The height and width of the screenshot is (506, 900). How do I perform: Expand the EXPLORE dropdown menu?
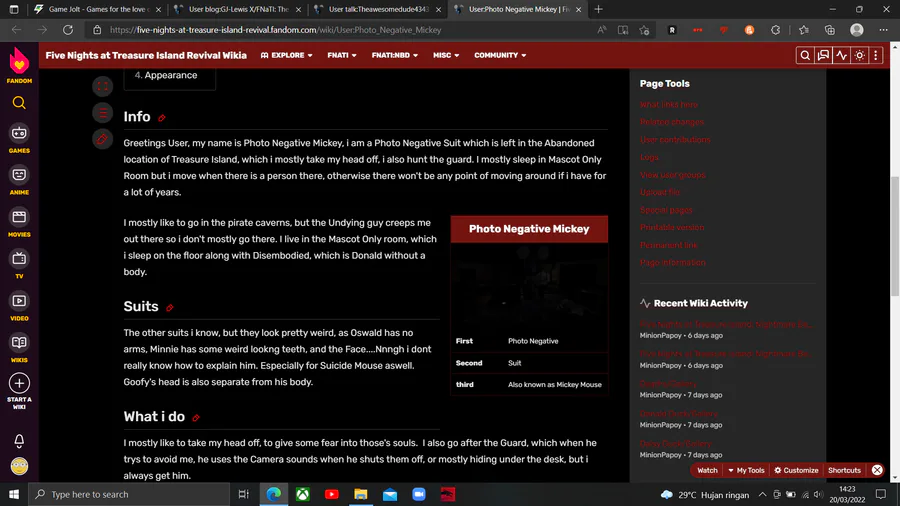point(286,56)
